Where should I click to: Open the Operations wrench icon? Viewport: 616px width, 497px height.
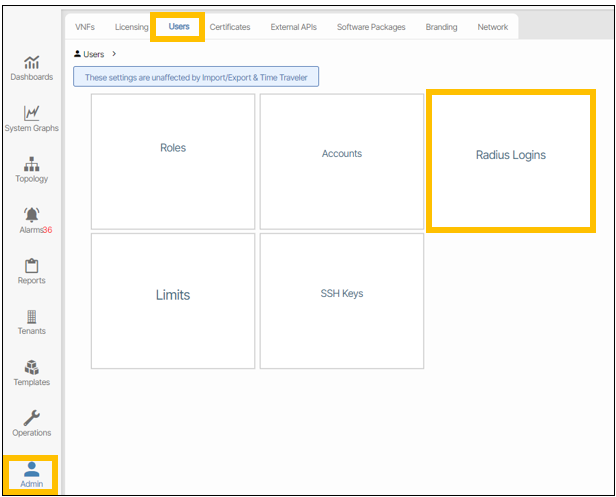(31, 418)
